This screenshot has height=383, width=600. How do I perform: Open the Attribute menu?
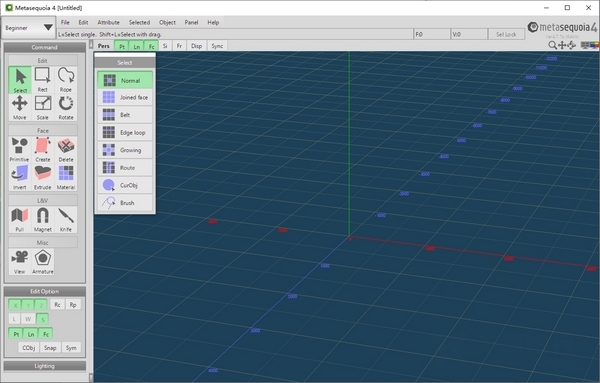pos(108,22)
